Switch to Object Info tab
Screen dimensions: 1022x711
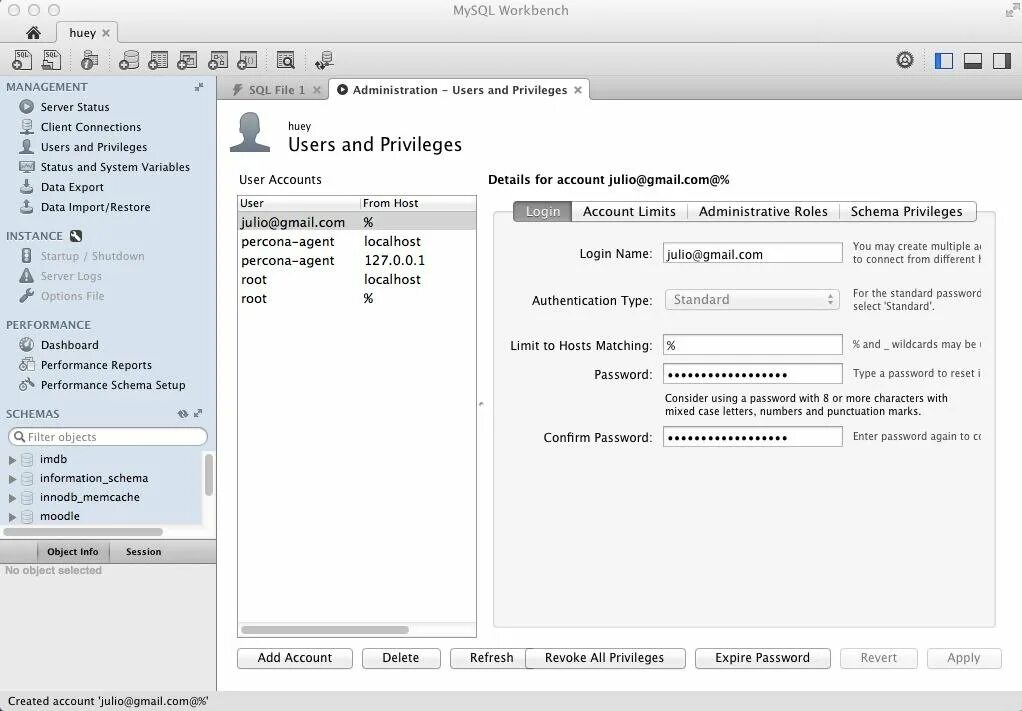coord(72,551)
